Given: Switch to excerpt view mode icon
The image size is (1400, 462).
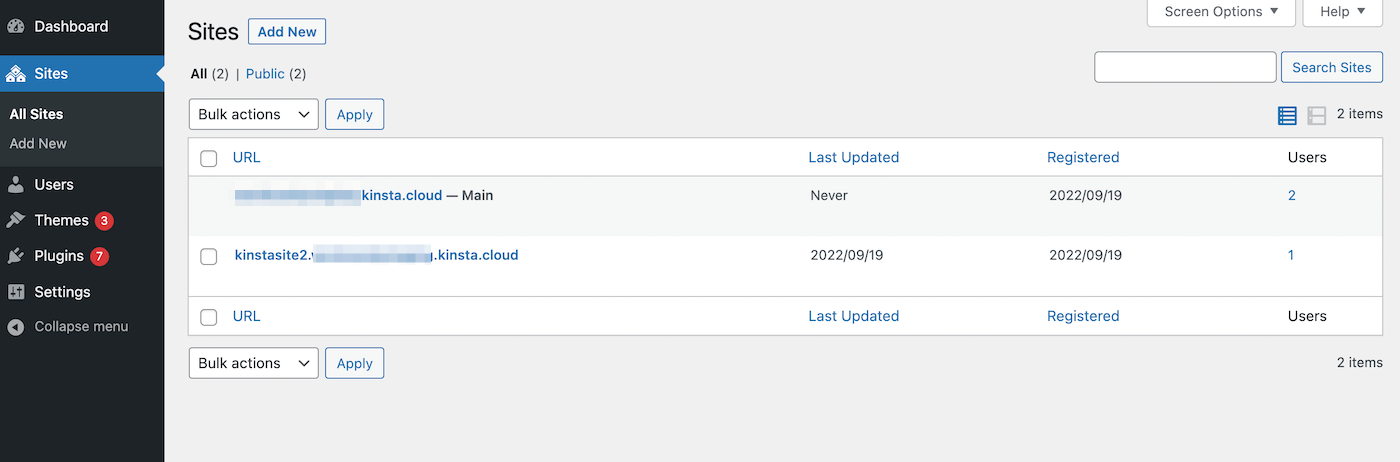Looking at the screenshot, I should 1316,116.
